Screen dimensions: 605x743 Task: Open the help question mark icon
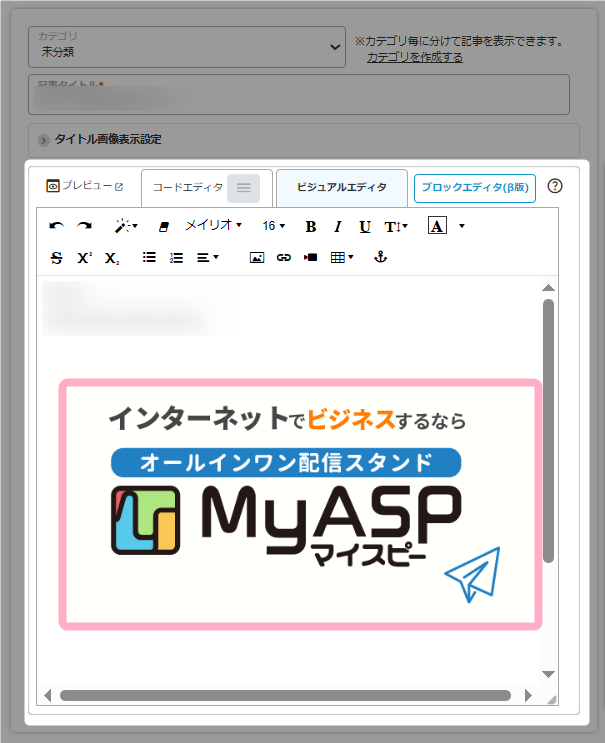[x=556, y=186]
